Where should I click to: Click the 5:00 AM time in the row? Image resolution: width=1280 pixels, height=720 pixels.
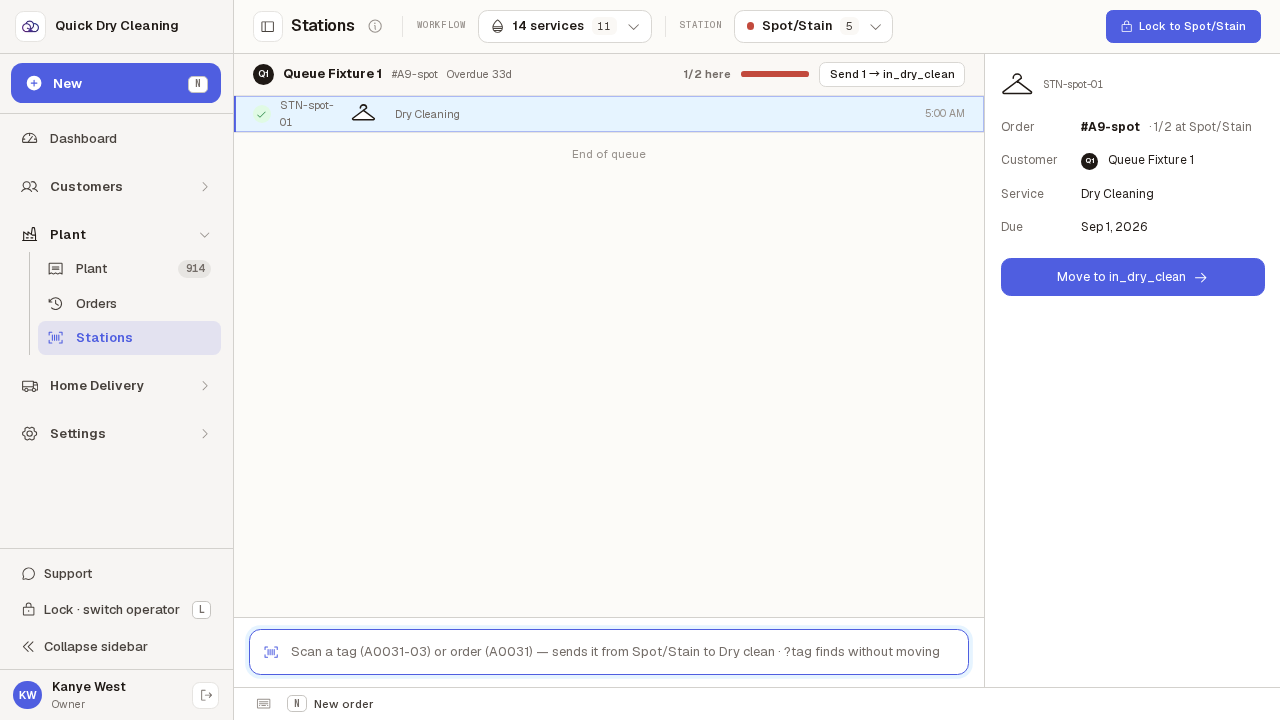945,114
